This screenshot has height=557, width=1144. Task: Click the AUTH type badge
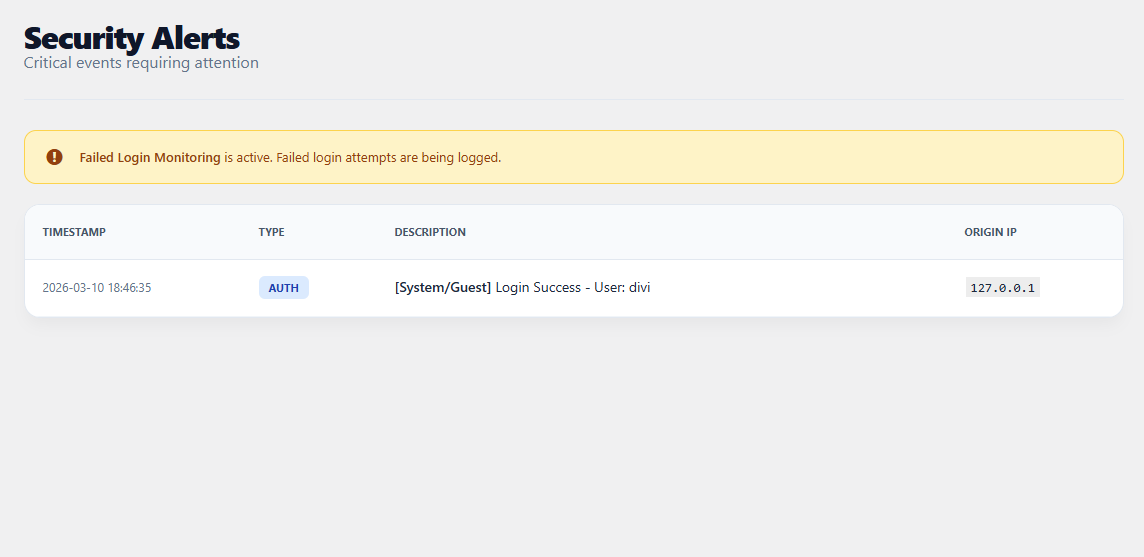[284, 288]
